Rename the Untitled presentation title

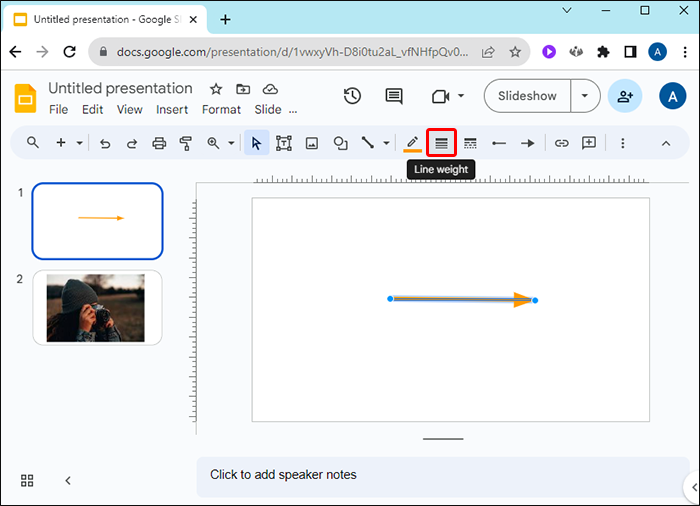[120, 88]
